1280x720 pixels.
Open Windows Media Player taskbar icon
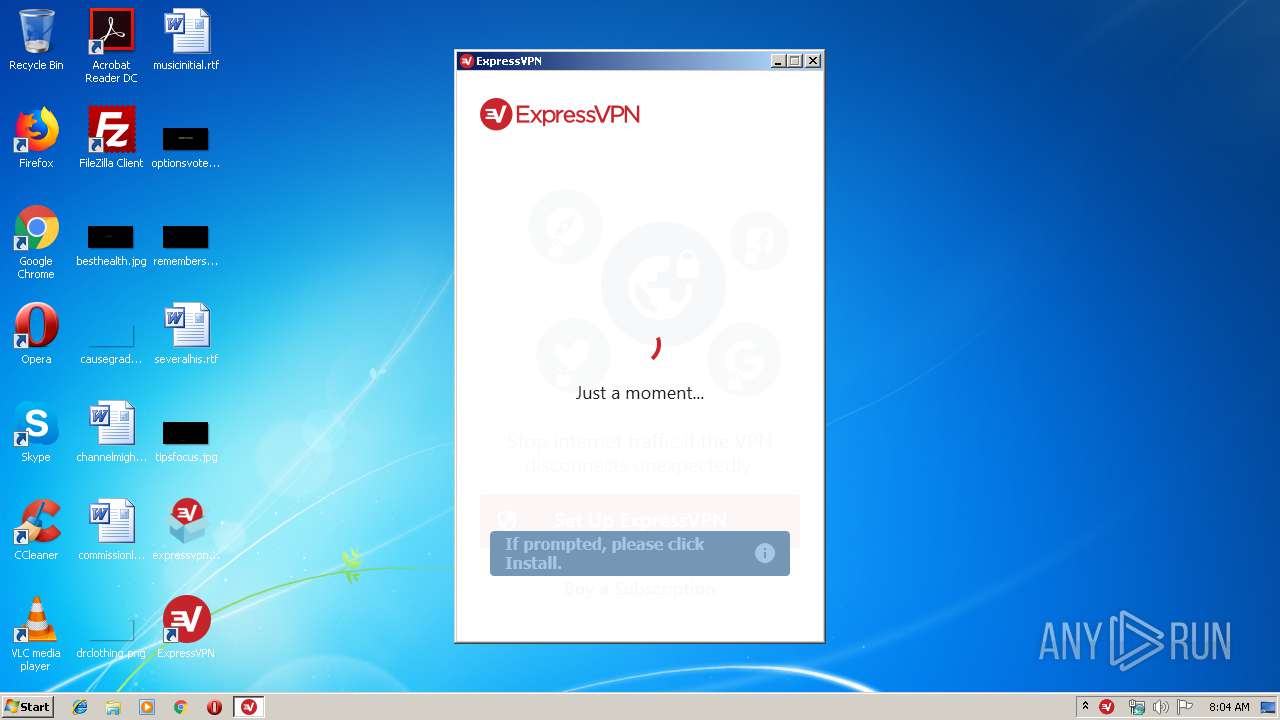147,707
